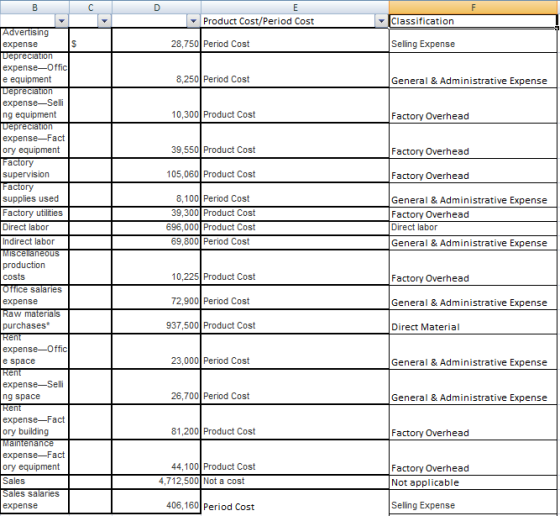Select column B header

35,7
